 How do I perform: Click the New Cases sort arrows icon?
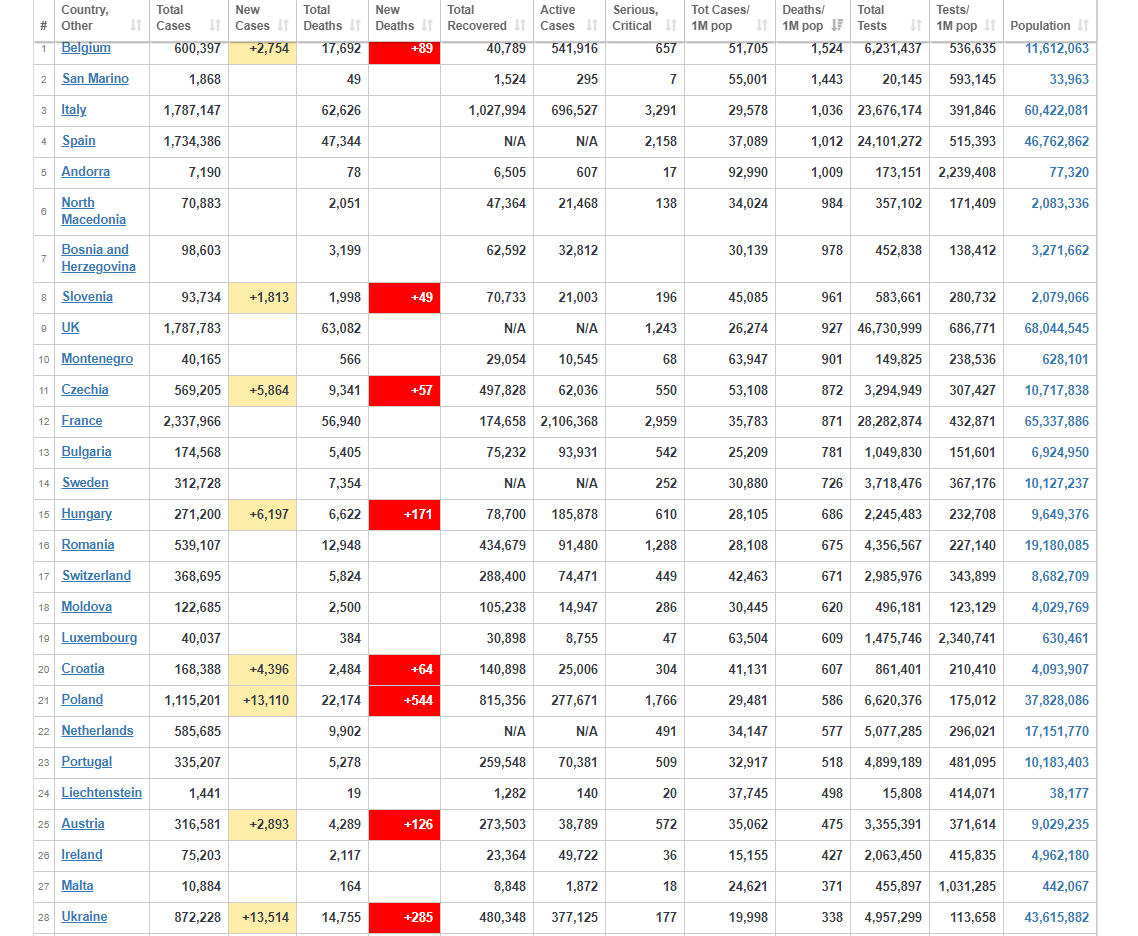[x=284, y=26]
